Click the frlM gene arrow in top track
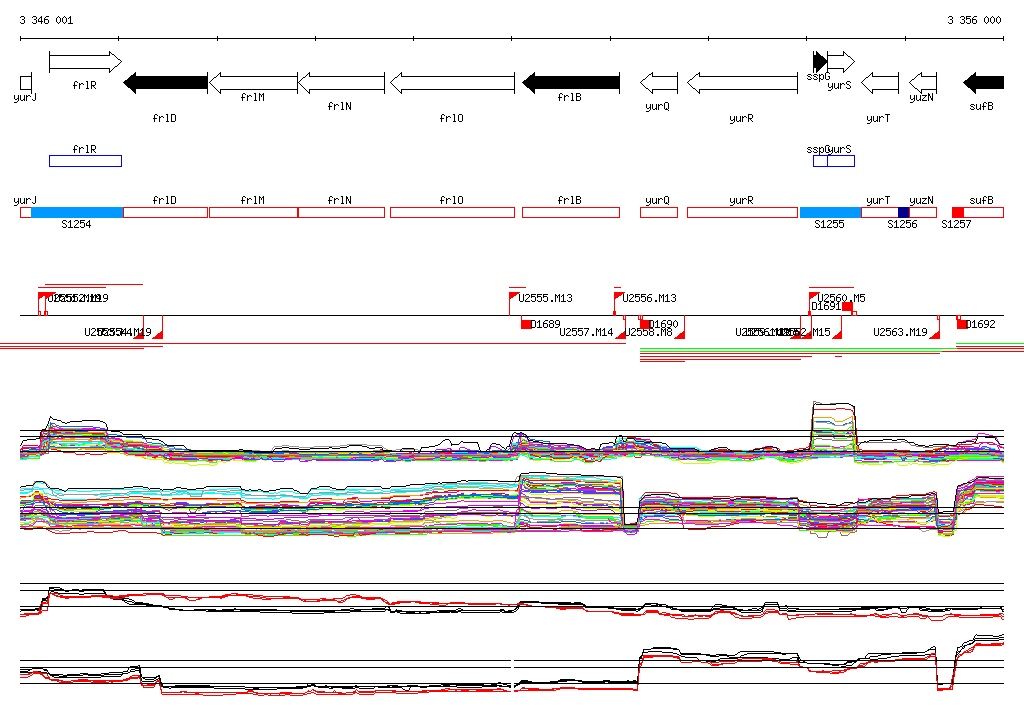The width and height of the screenshot is (1024, 714). [253, 83]
